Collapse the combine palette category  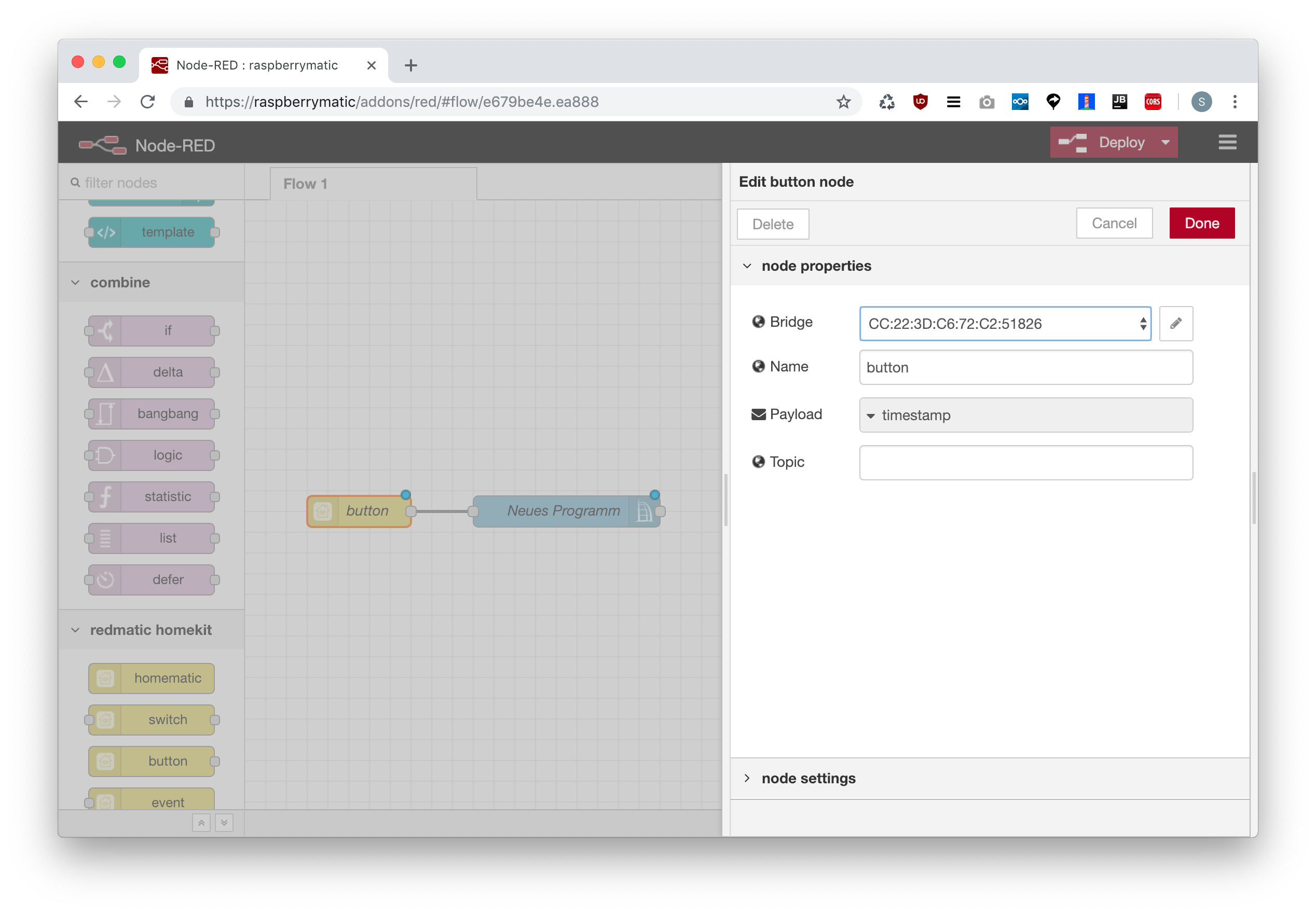point(120,282)
